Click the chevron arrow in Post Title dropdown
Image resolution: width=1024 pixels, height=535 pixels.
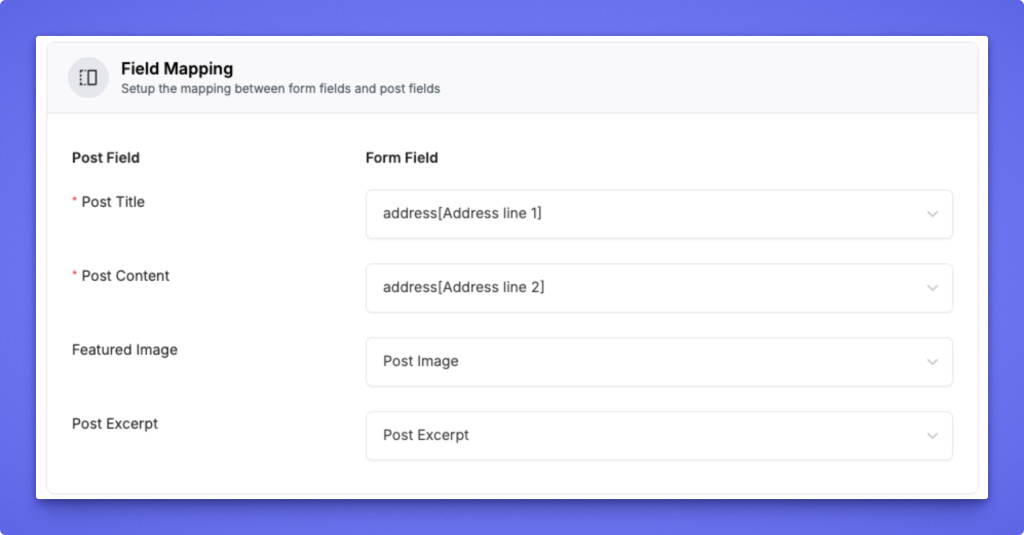click(x=932, y=214)
